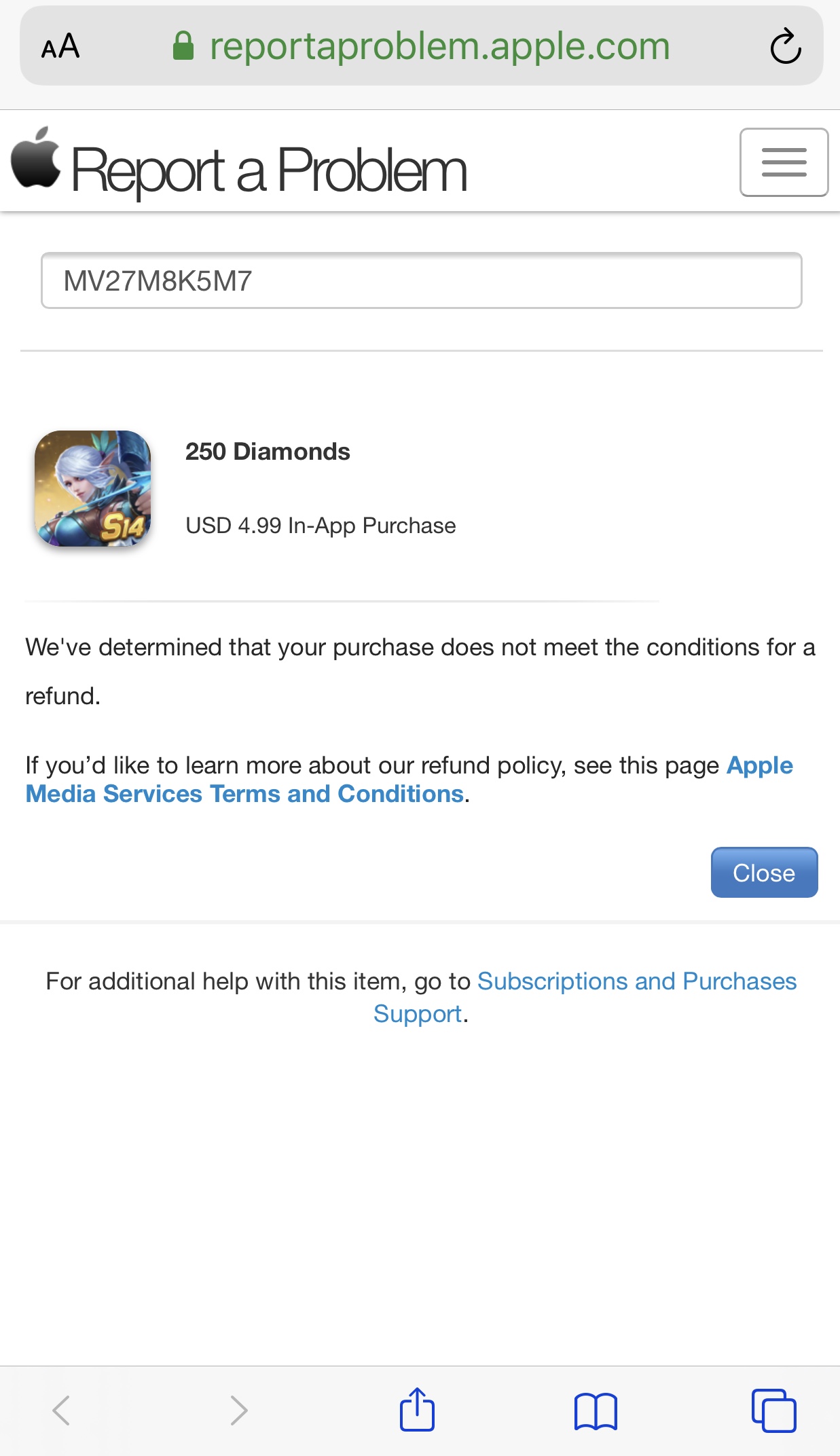Viewport: 840px width, 1456px height.
Task: Open Safari bookmarks book icon
Action: click(596, 1410)
